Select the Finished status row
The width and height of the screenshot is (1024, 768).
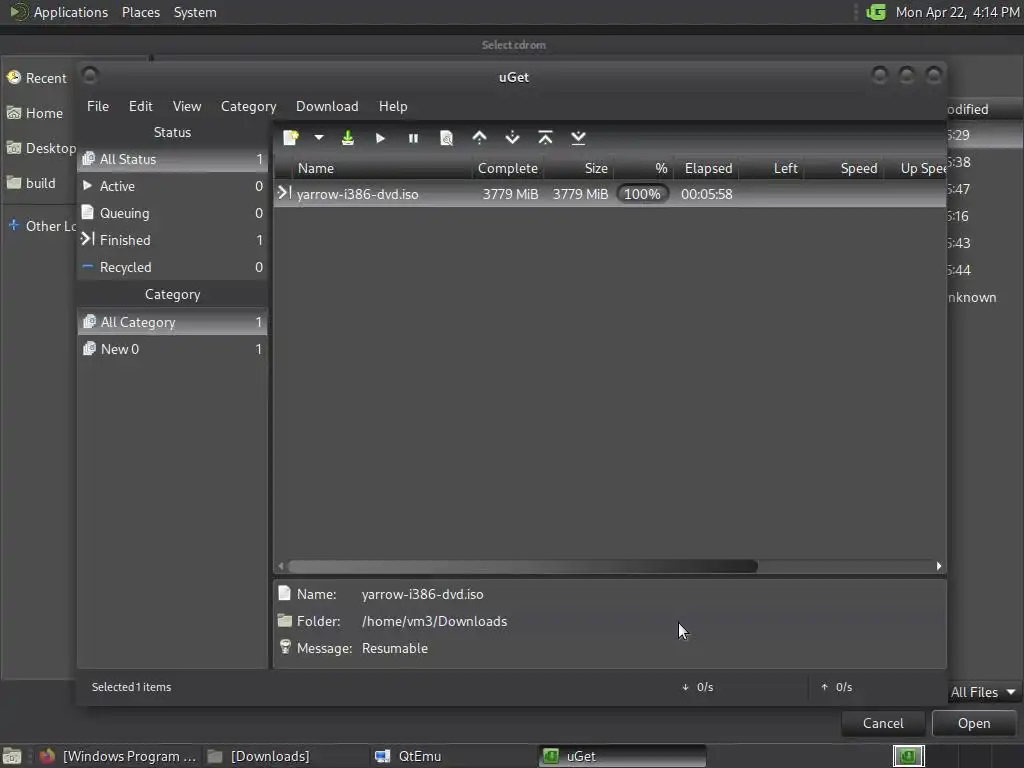click(x=172, y=240)
